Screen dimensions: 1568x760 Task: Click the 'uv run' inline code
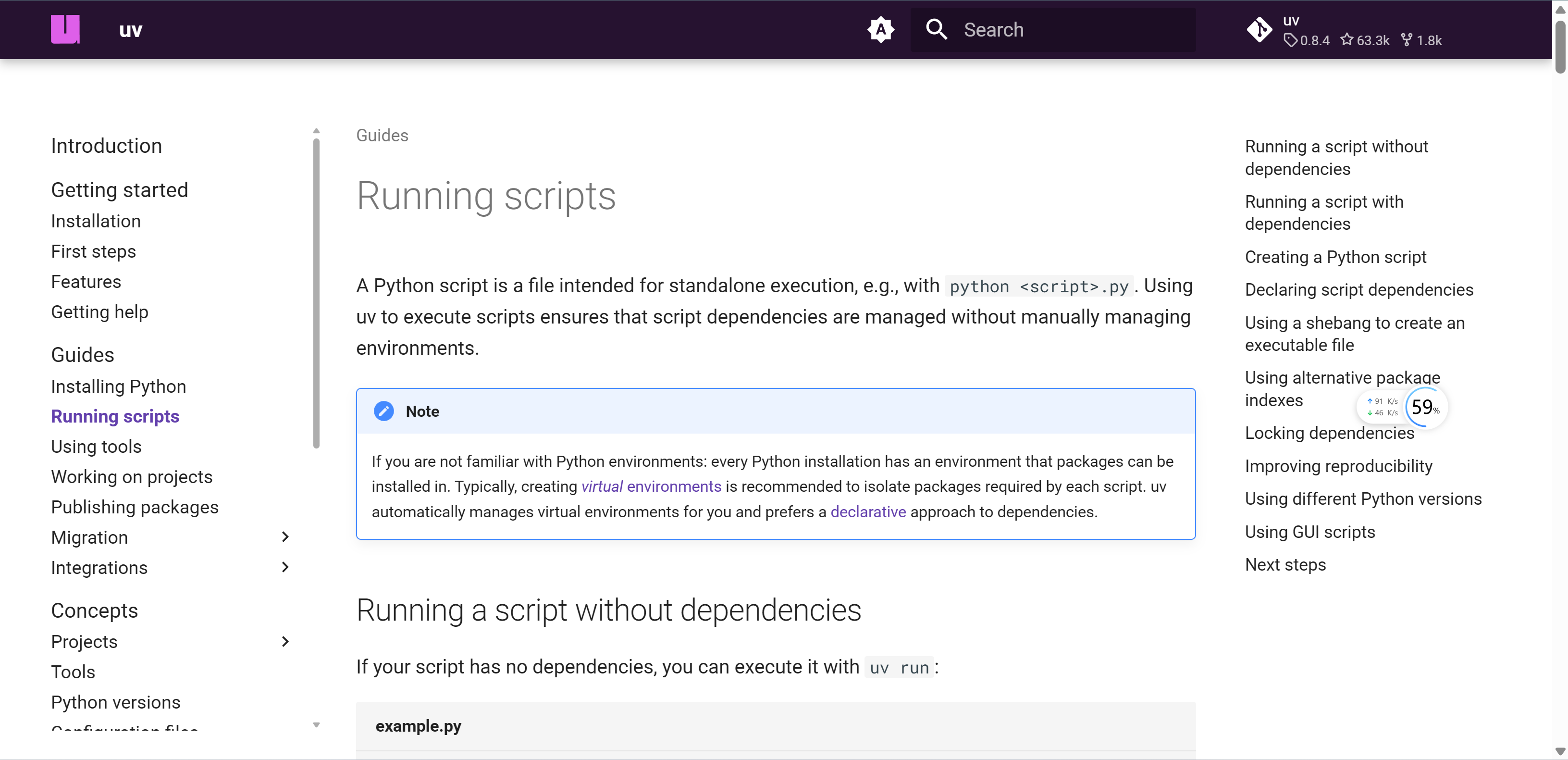899,667
